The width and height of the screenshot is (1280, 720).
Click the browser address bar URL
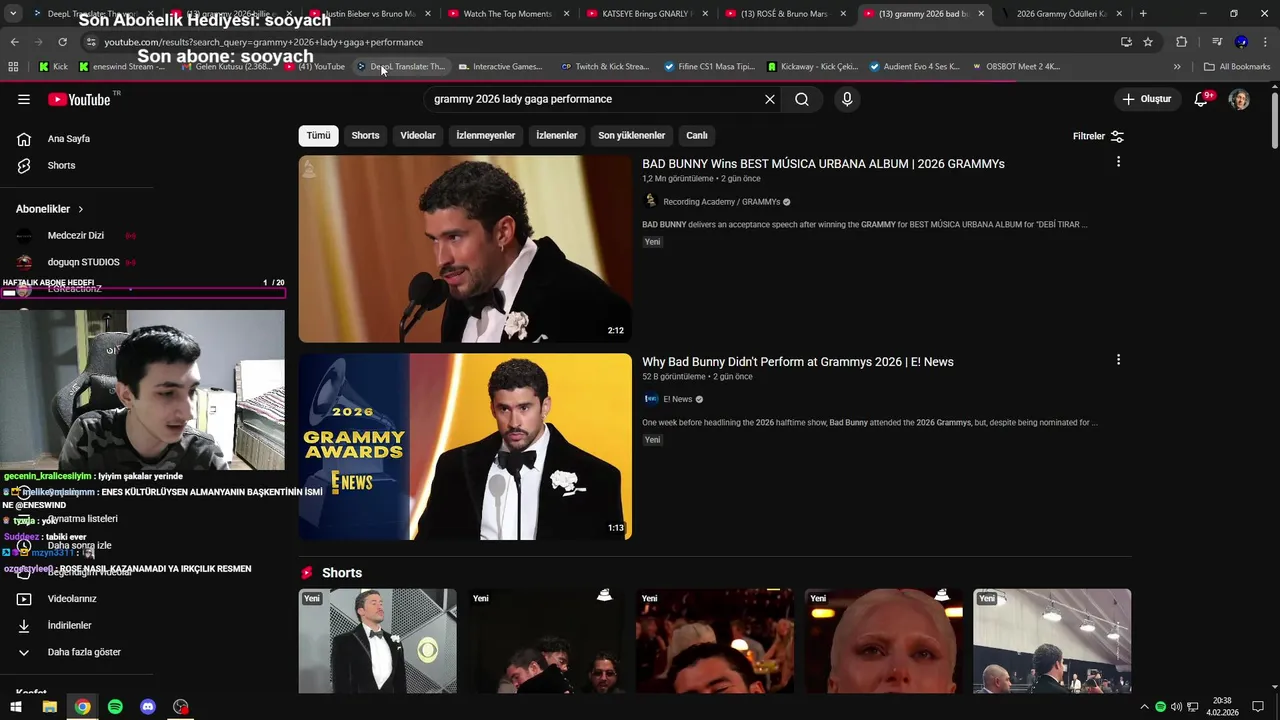coord(264,42)
